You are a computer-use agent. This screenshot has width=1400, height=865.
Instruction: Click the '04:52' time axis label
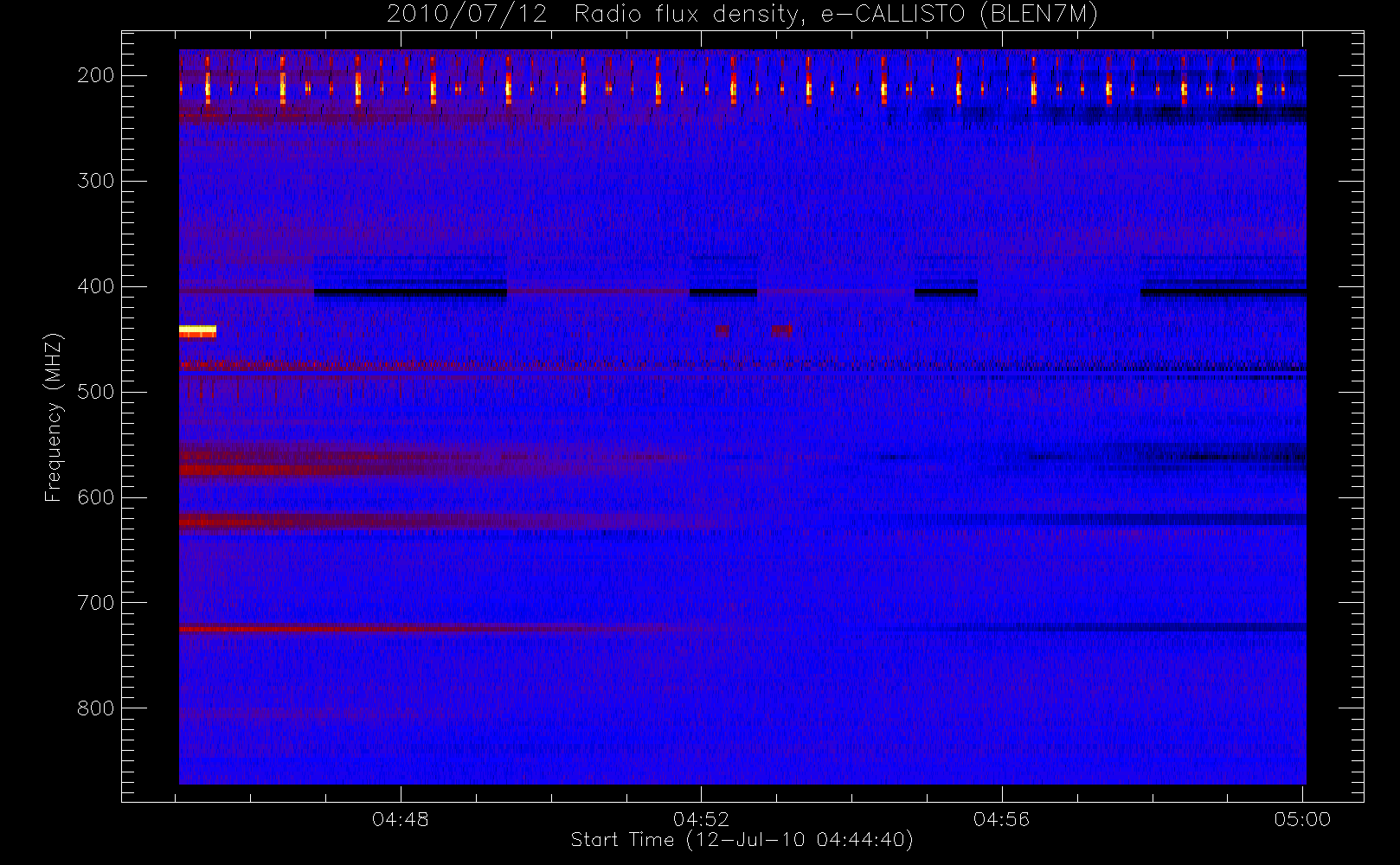(701, 819)
